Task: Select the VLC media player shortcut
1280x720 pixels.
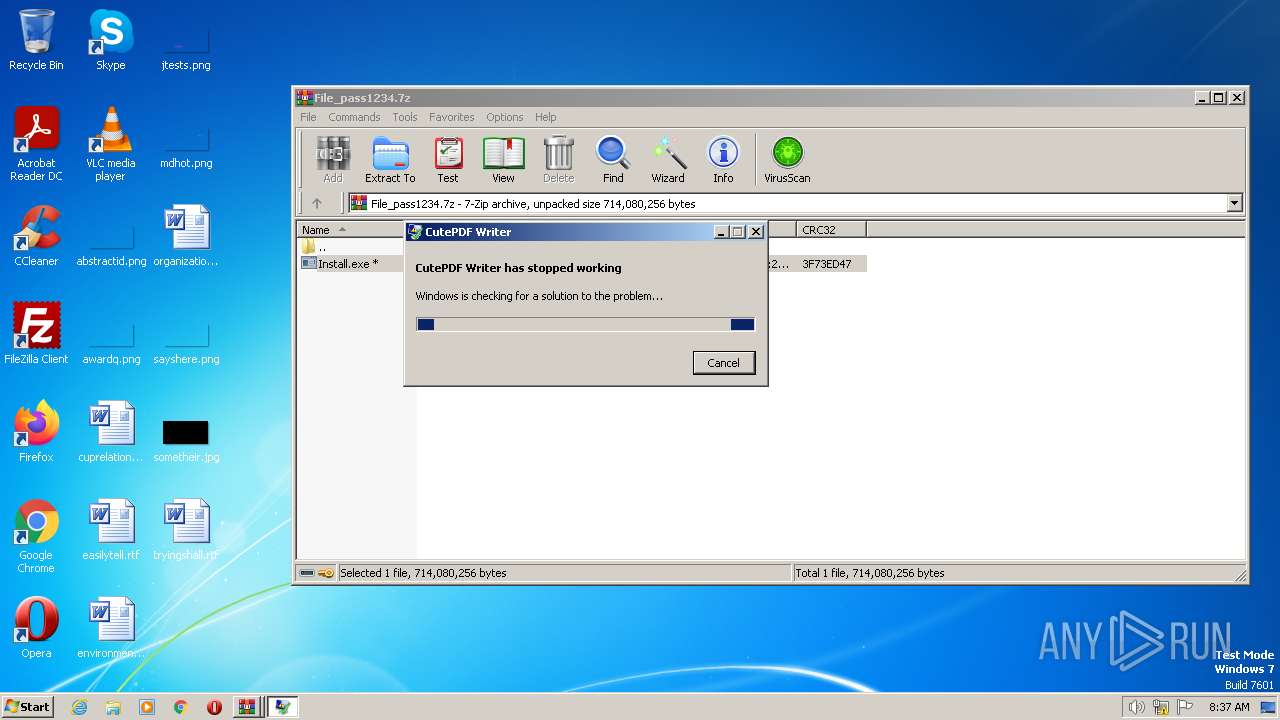Action: [110, 144]
